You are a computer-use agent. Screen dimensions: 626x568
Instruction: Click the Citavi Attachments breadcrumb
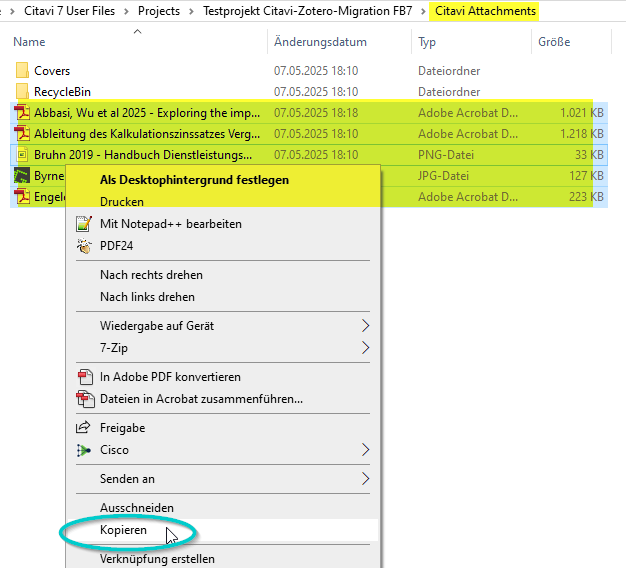click(485, 11)
